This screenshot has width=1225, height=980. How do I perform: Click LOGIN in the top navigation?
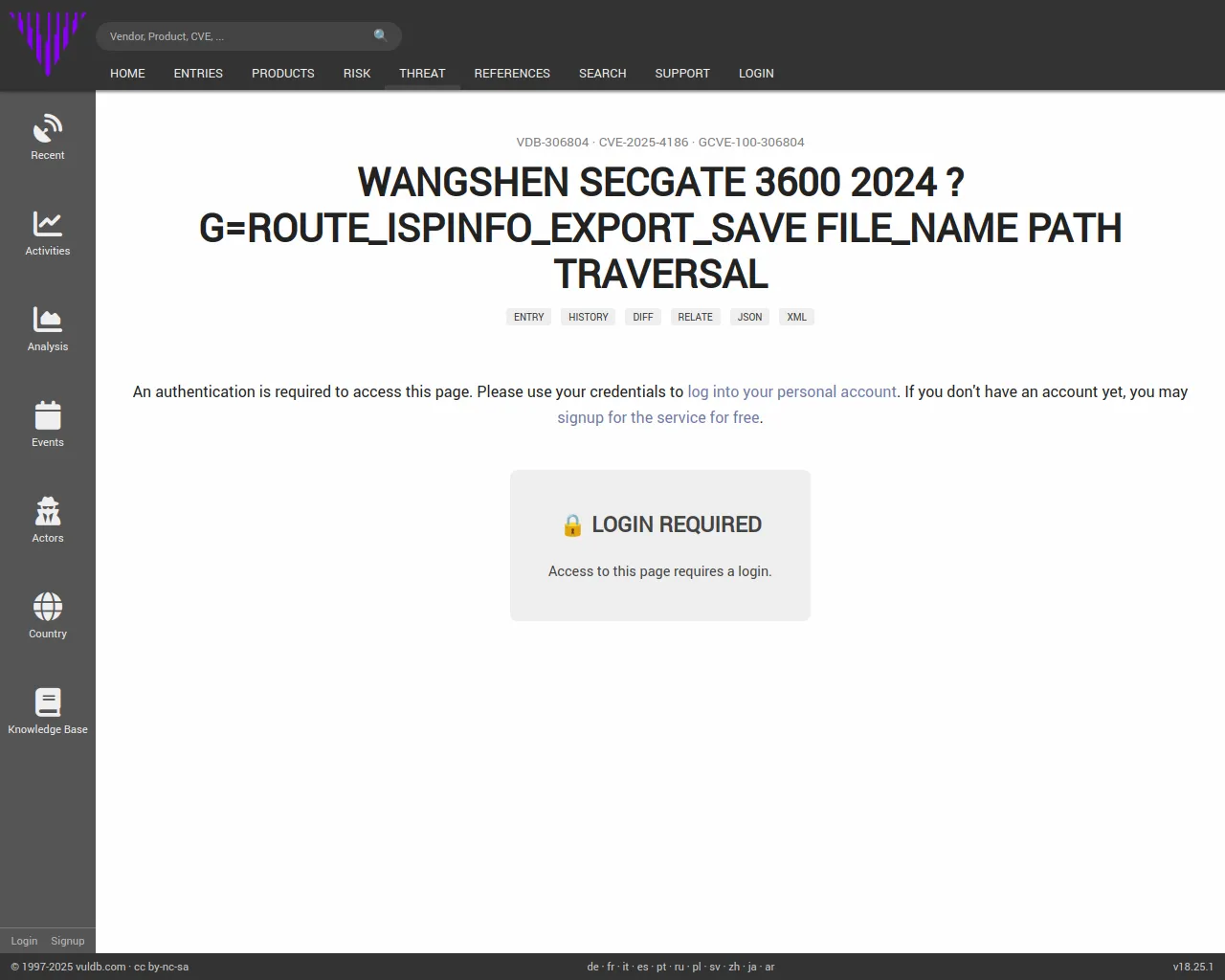(x=756, y=73)
